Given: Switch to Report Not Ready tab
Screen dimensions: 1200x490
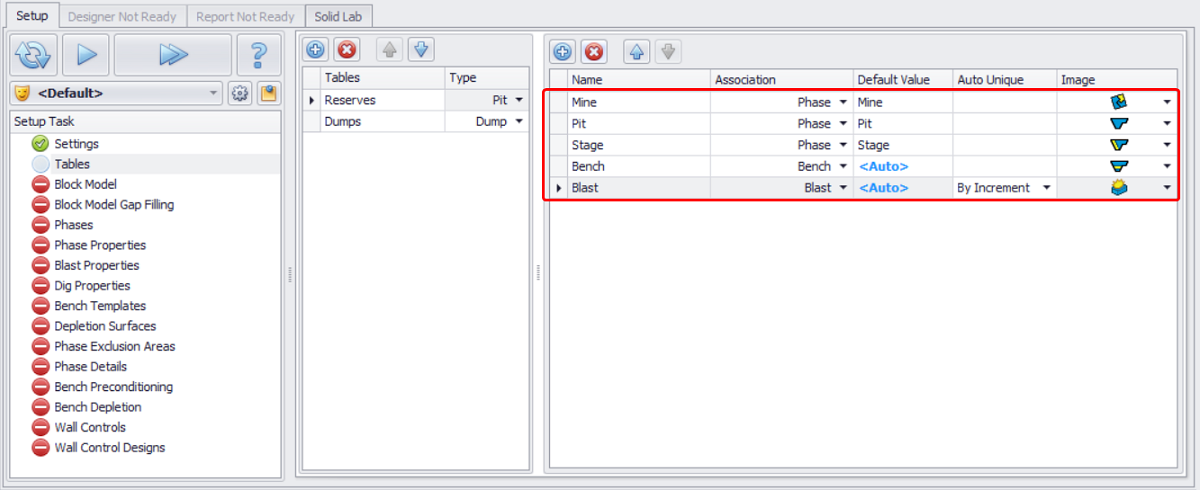Looking at the screenshot, I should tap(245, 16).
